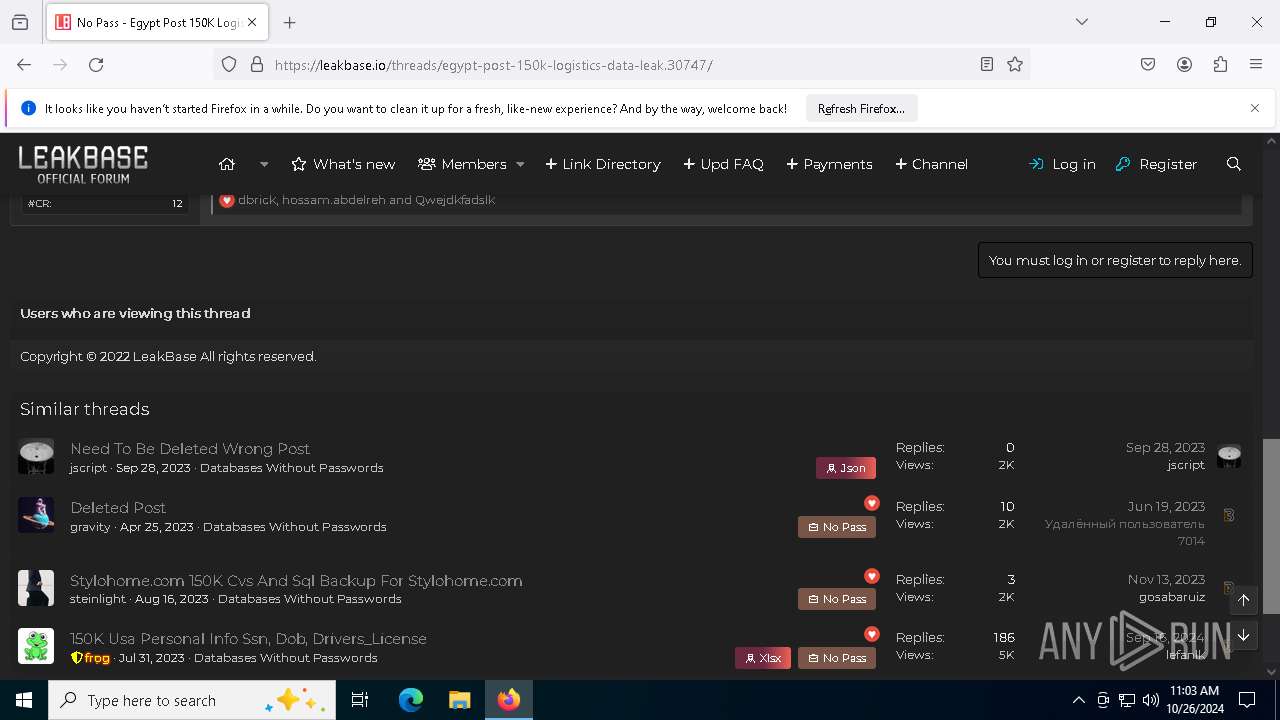Expand the home dropdown arrow
1280x720 pixels.
click(x=264, y=164)
